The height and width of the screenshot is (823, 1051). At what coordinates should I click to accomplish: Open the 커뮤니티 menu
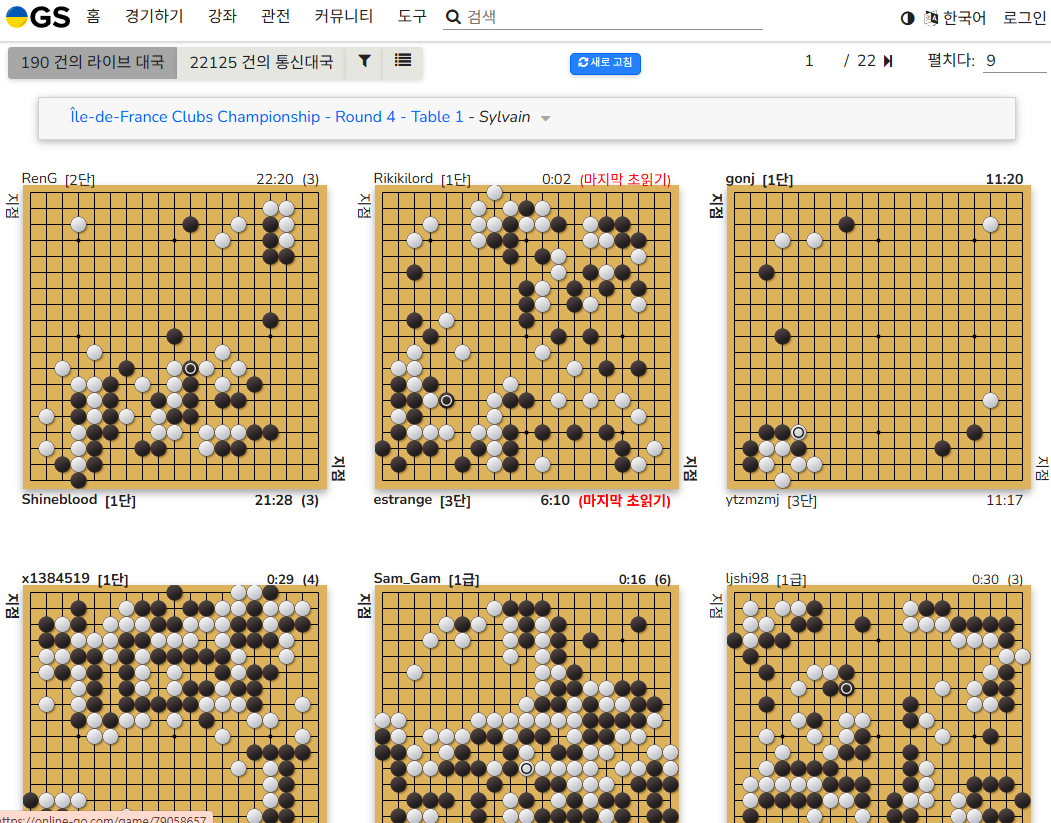[343, 16]
